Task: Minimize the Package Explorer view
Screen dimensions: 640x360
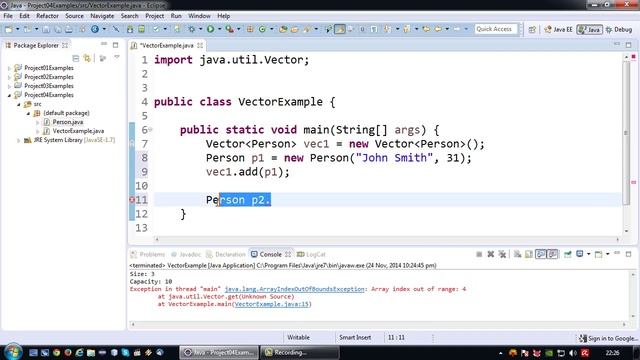Action: [x=104, y=44]
